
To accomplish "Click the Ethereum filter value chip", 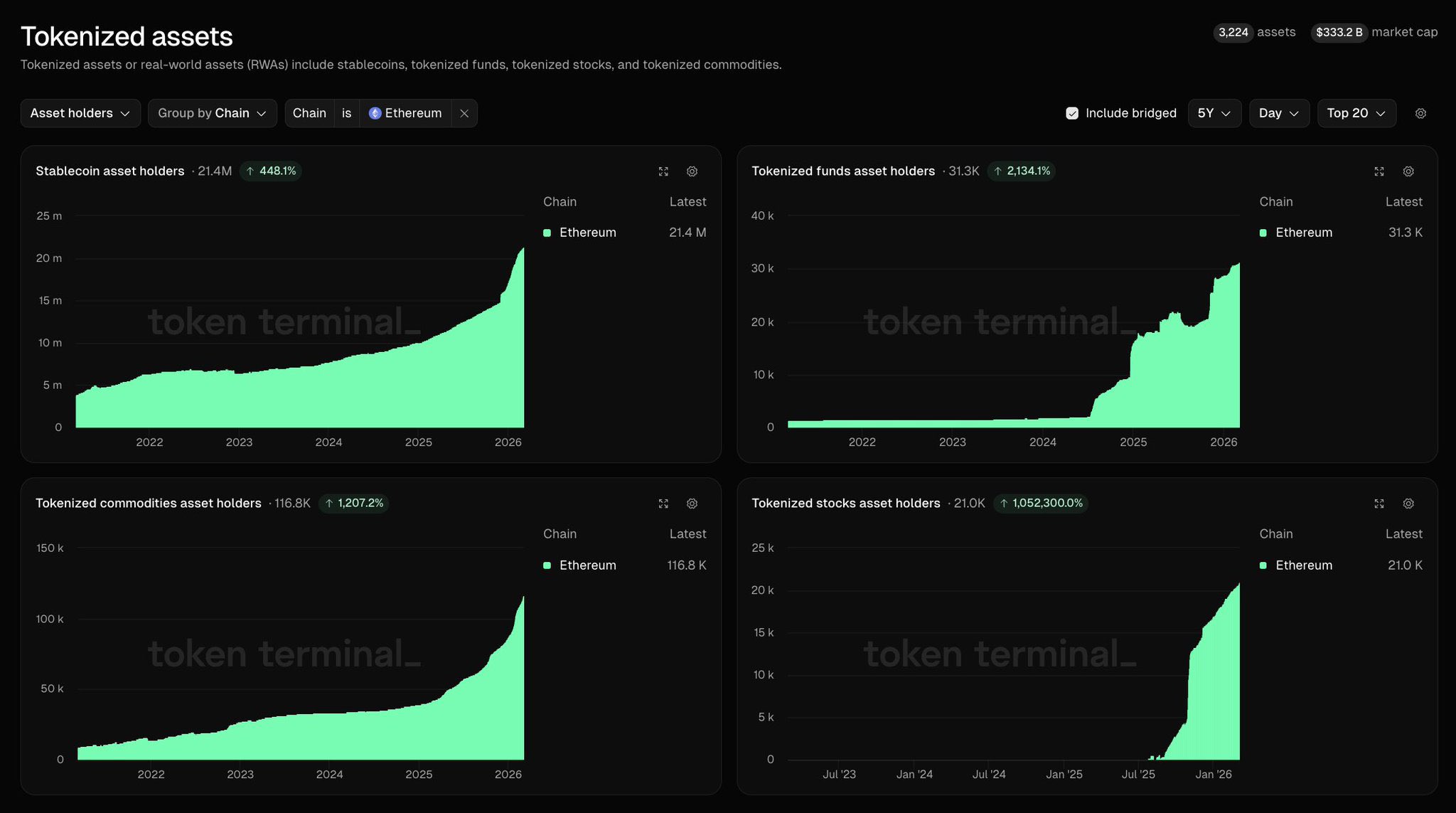I will click(x=405, y=114).
